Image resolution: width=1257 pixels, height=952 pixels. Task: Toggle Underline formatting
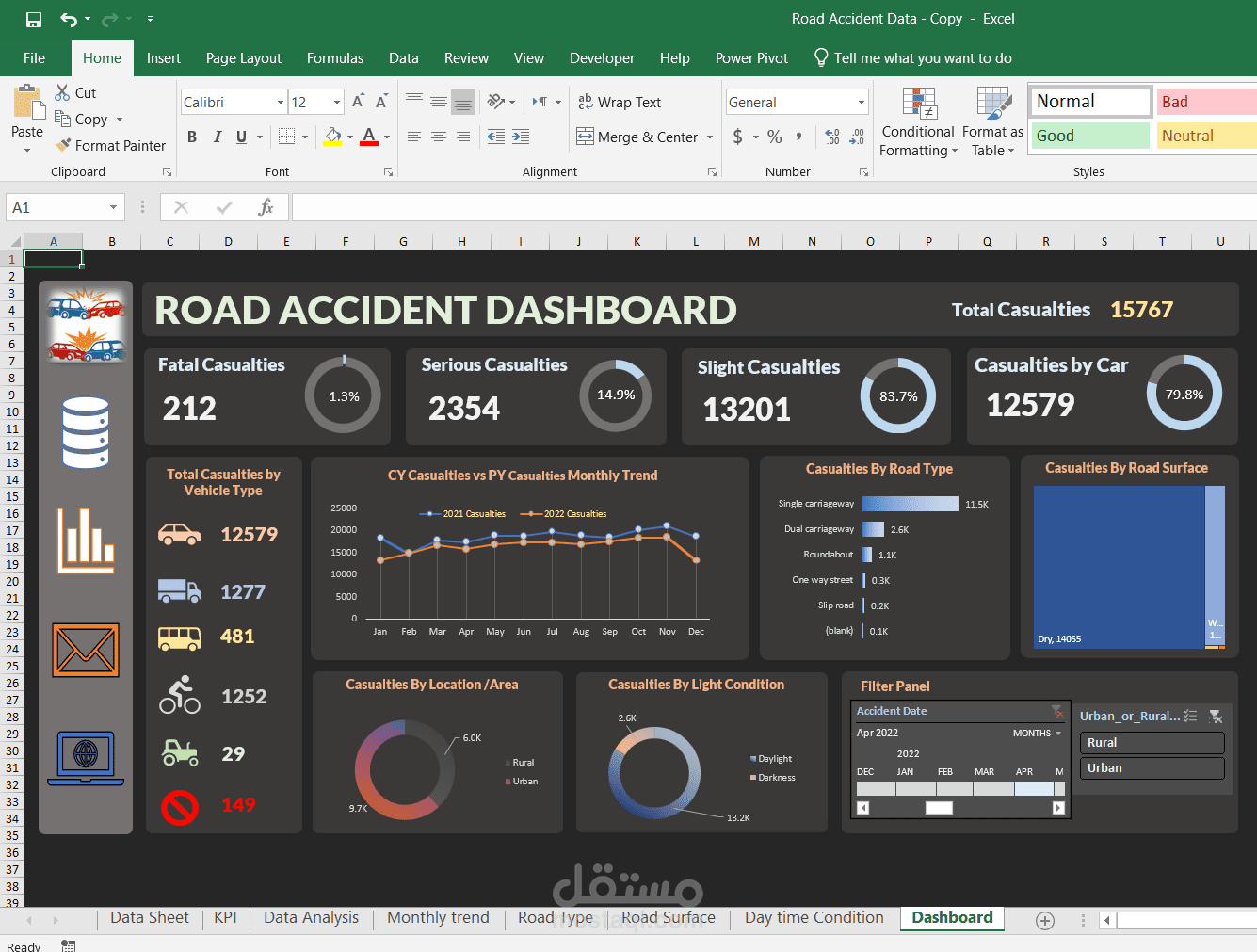coord(243,137)
